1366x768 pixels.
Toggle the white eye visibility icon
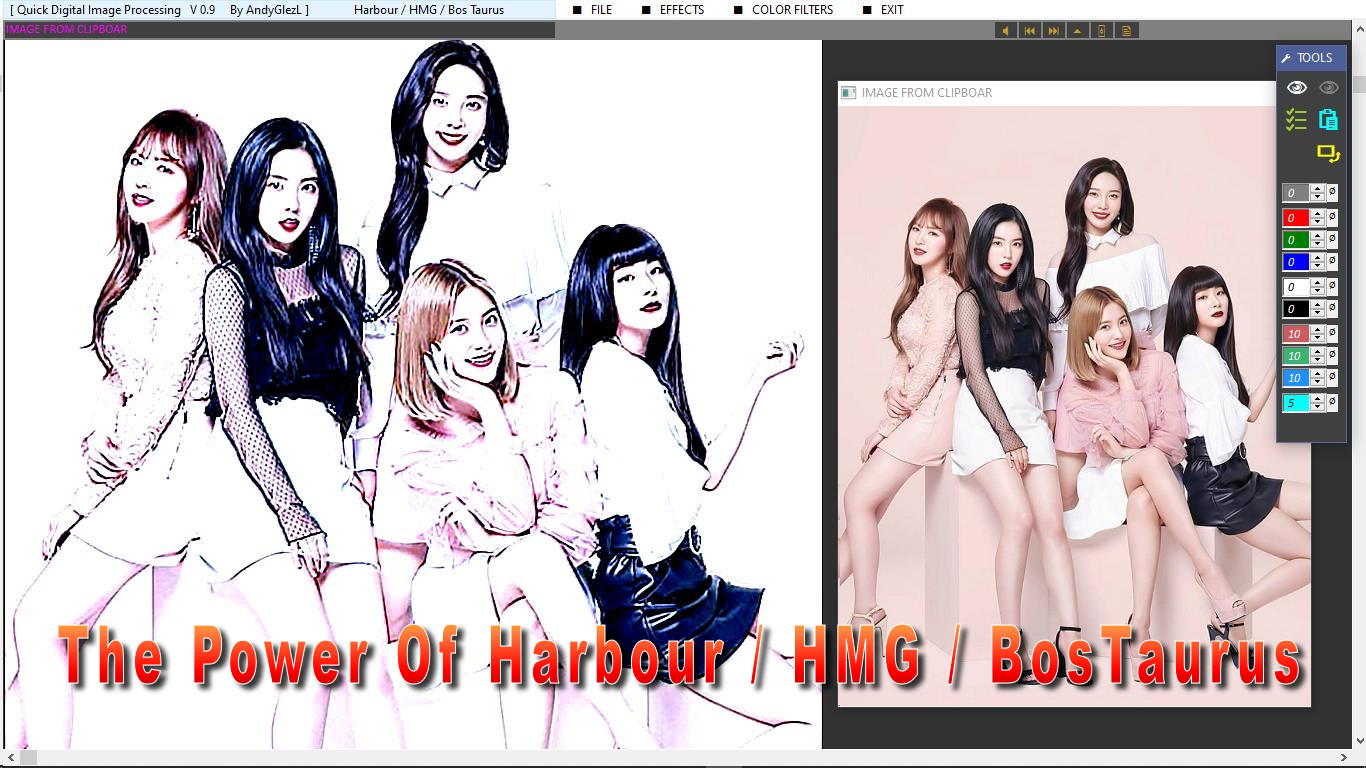pyautogui.click(x=1296, y=88)
